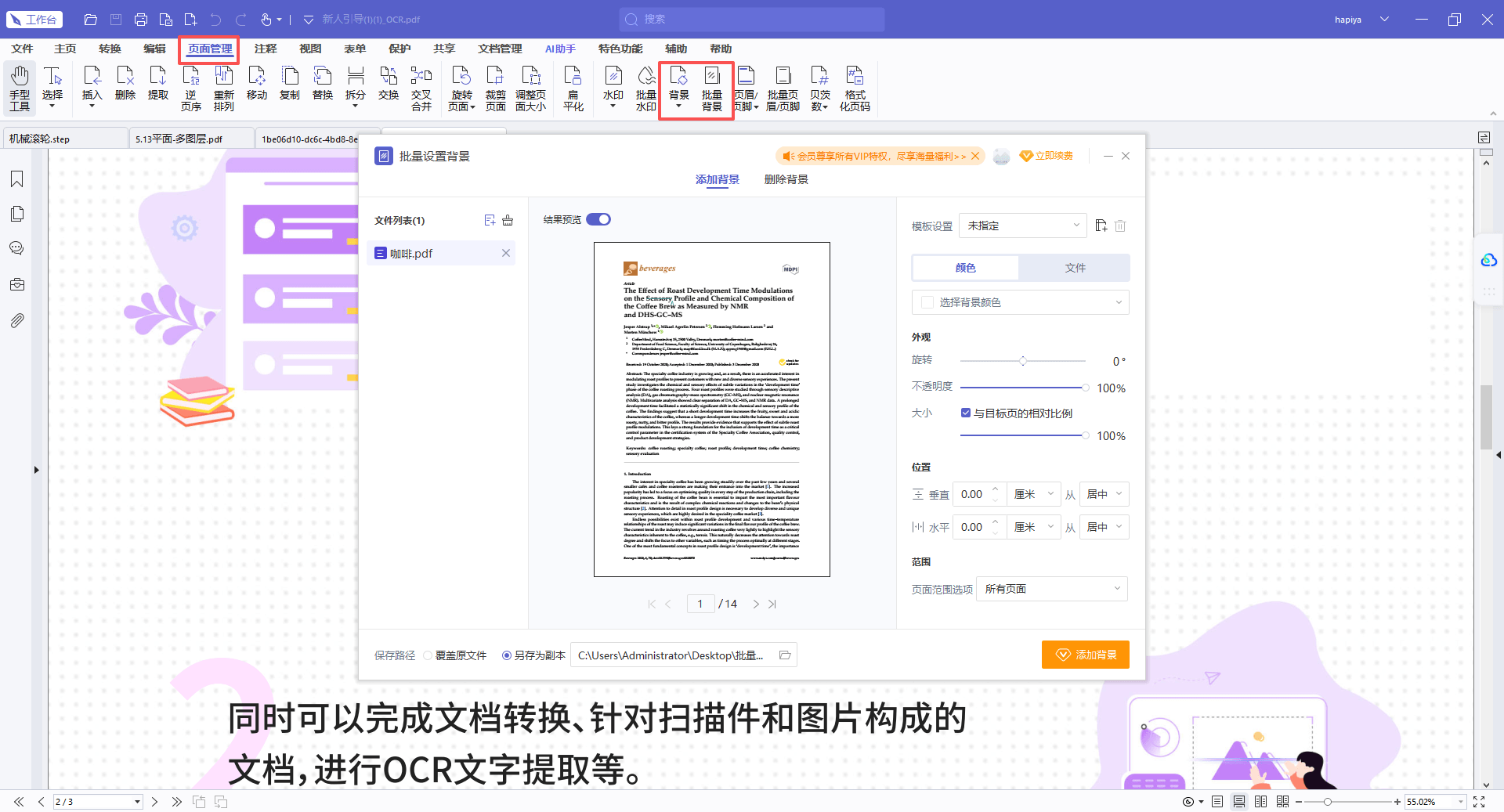Open the comments panel in left sidebar

click(x=16, y=248)
